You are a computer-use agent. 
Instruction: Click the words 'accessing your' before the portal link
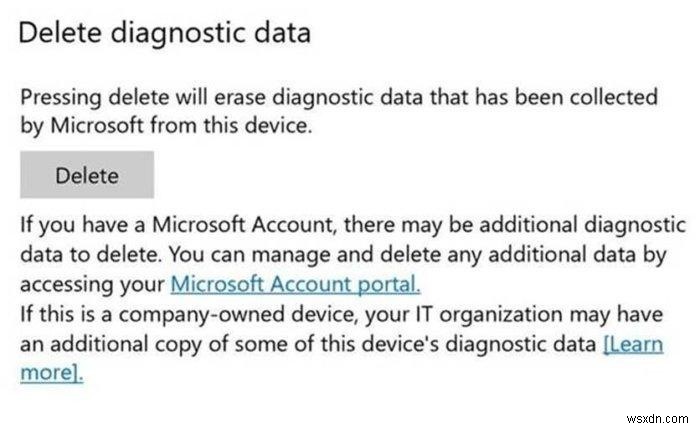tap(92, 283)
